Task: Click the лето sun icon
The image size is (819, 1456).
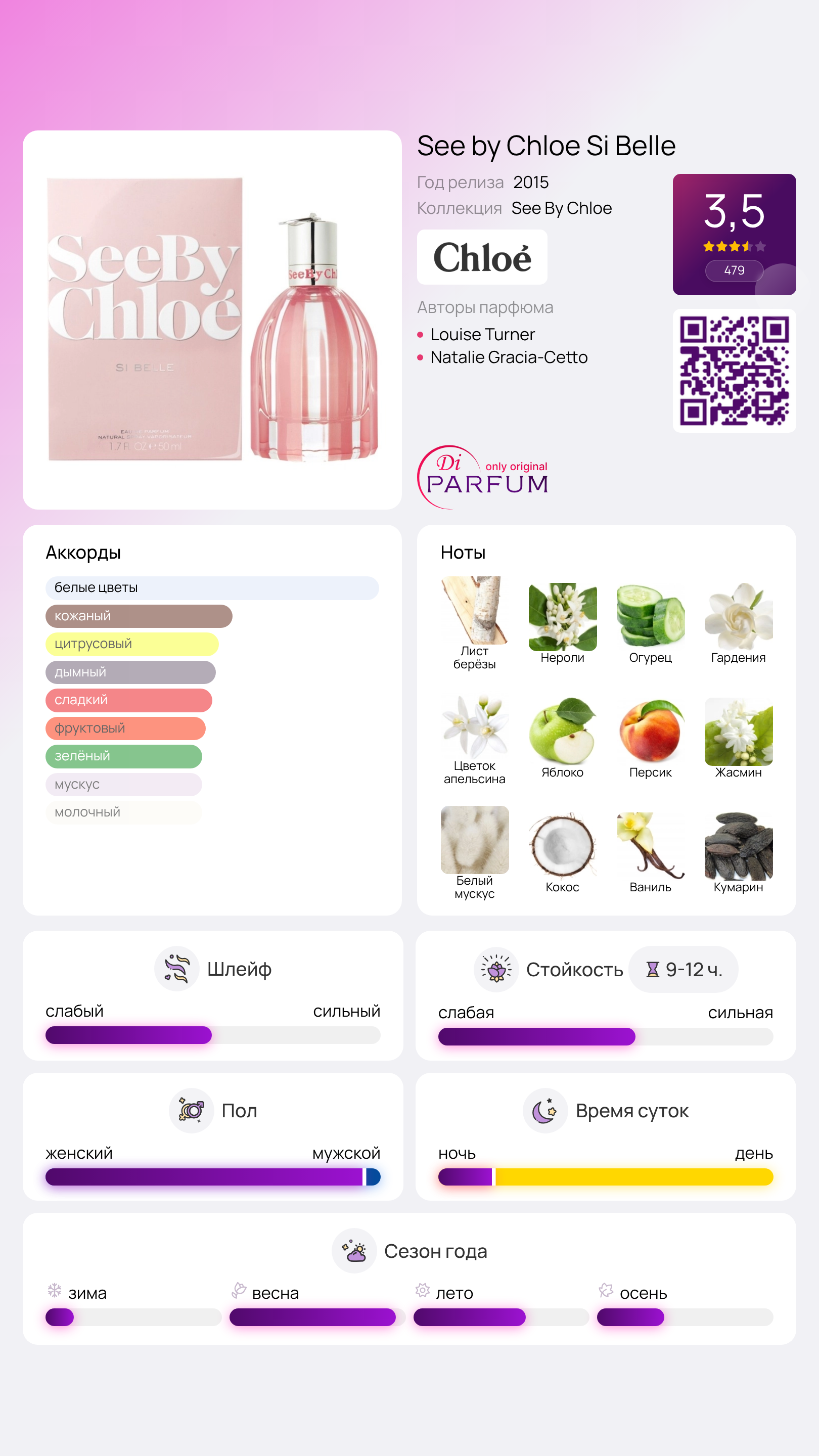Action: (x=422, y=1290)
